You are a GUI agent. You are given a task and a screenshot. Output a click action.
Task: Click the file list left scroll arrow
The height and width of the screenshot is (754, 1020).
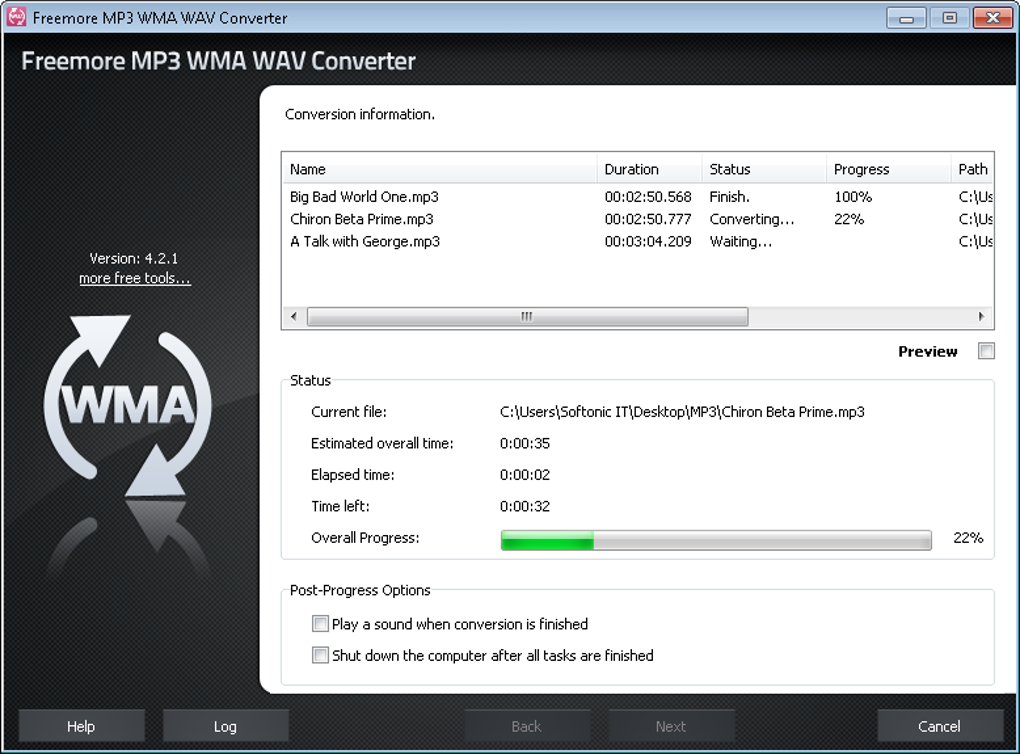point(294,317)
